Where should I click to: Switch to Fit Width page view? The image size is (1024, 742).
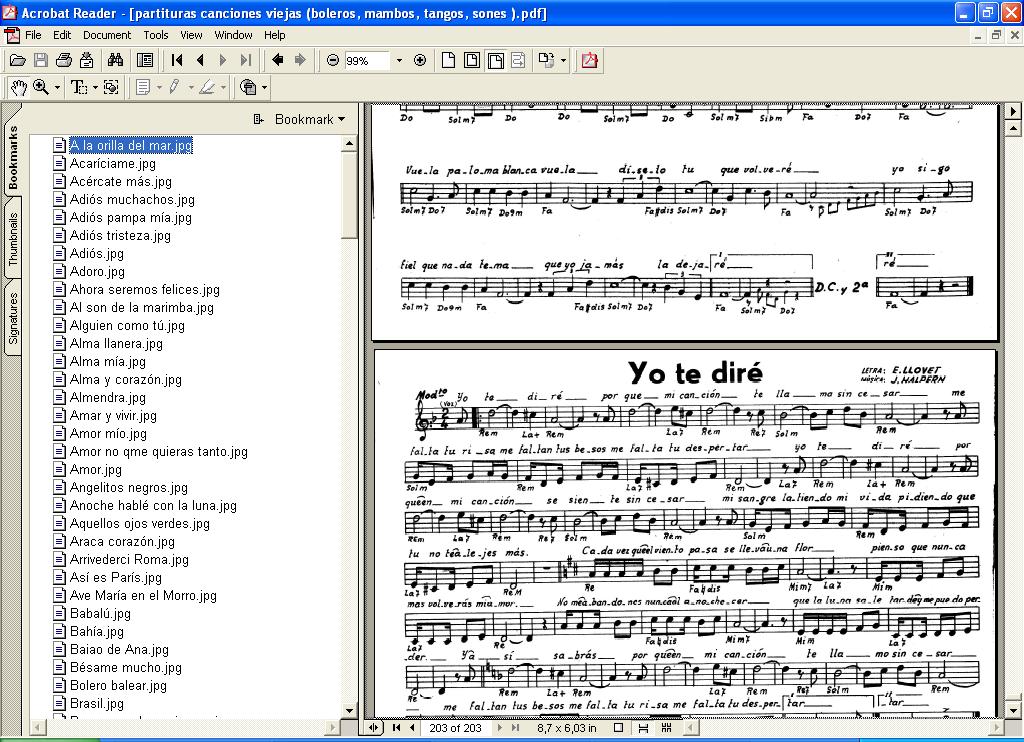click(495, 61)
